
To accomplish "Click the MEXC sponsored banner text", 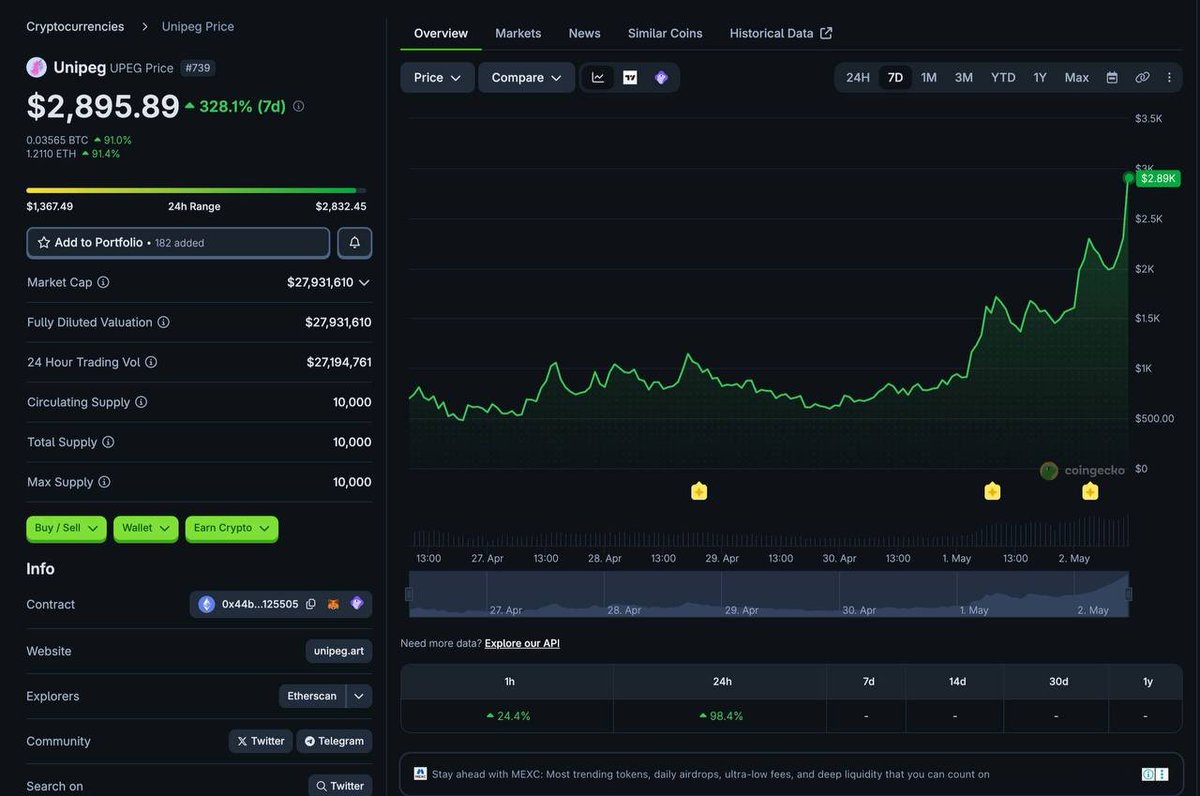I will (711, 774).
